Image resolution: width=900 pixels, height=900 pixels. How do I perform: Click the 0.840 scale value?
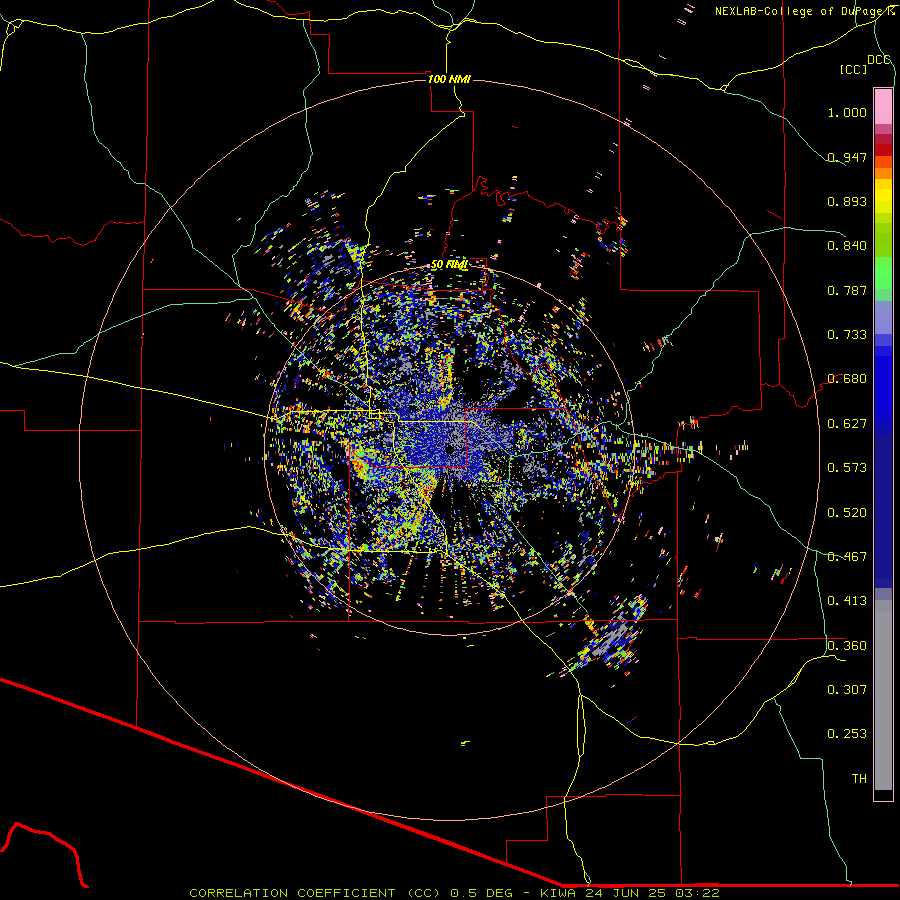847,246
